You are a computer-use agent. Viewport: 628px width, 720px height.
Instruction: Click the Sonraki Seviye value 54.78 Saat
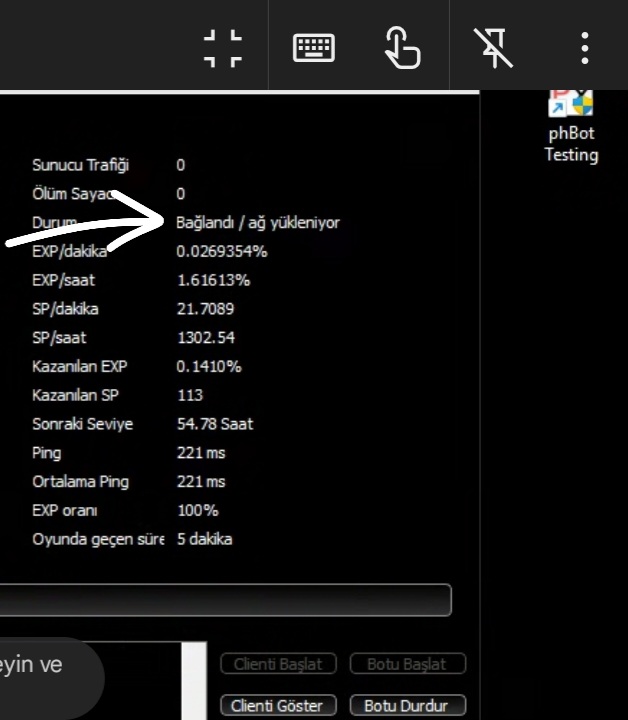(x=215, y=424)
